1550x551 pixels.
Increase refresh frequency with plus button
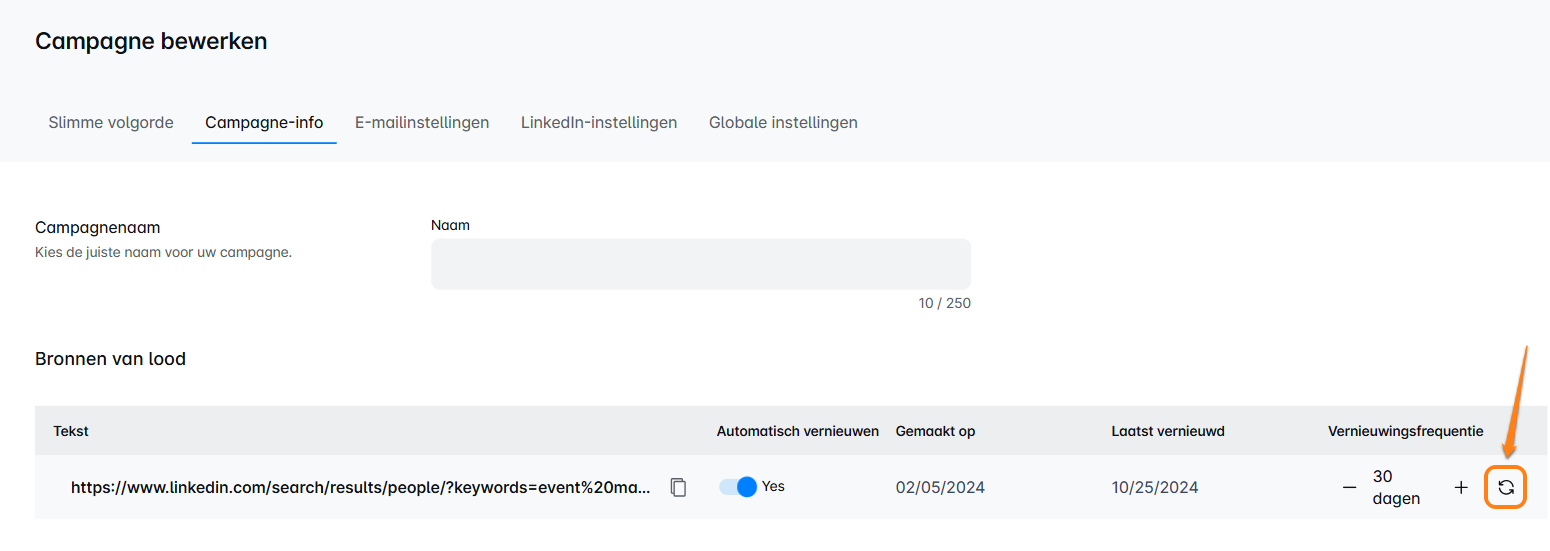1461,488
